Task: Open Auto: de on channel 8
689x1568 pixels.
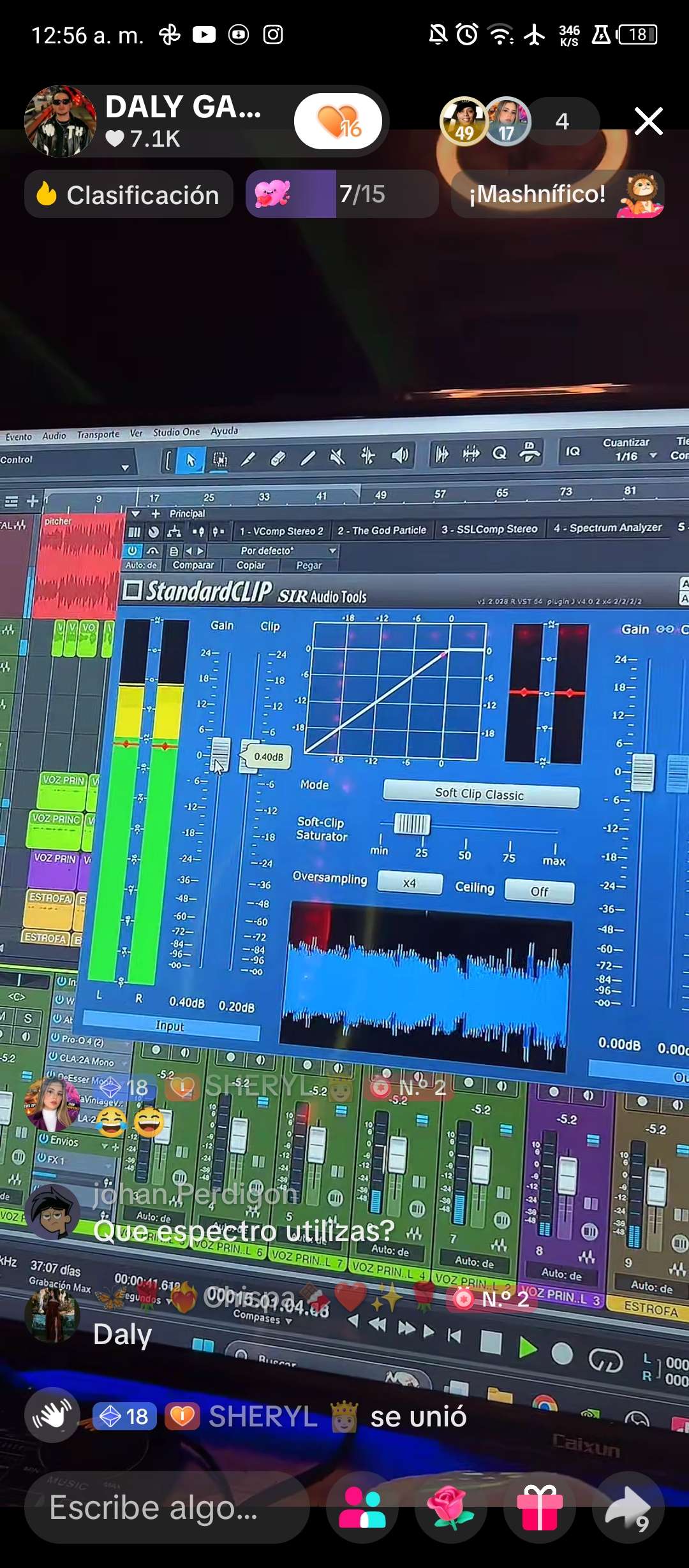Action: click(561, 1274)
